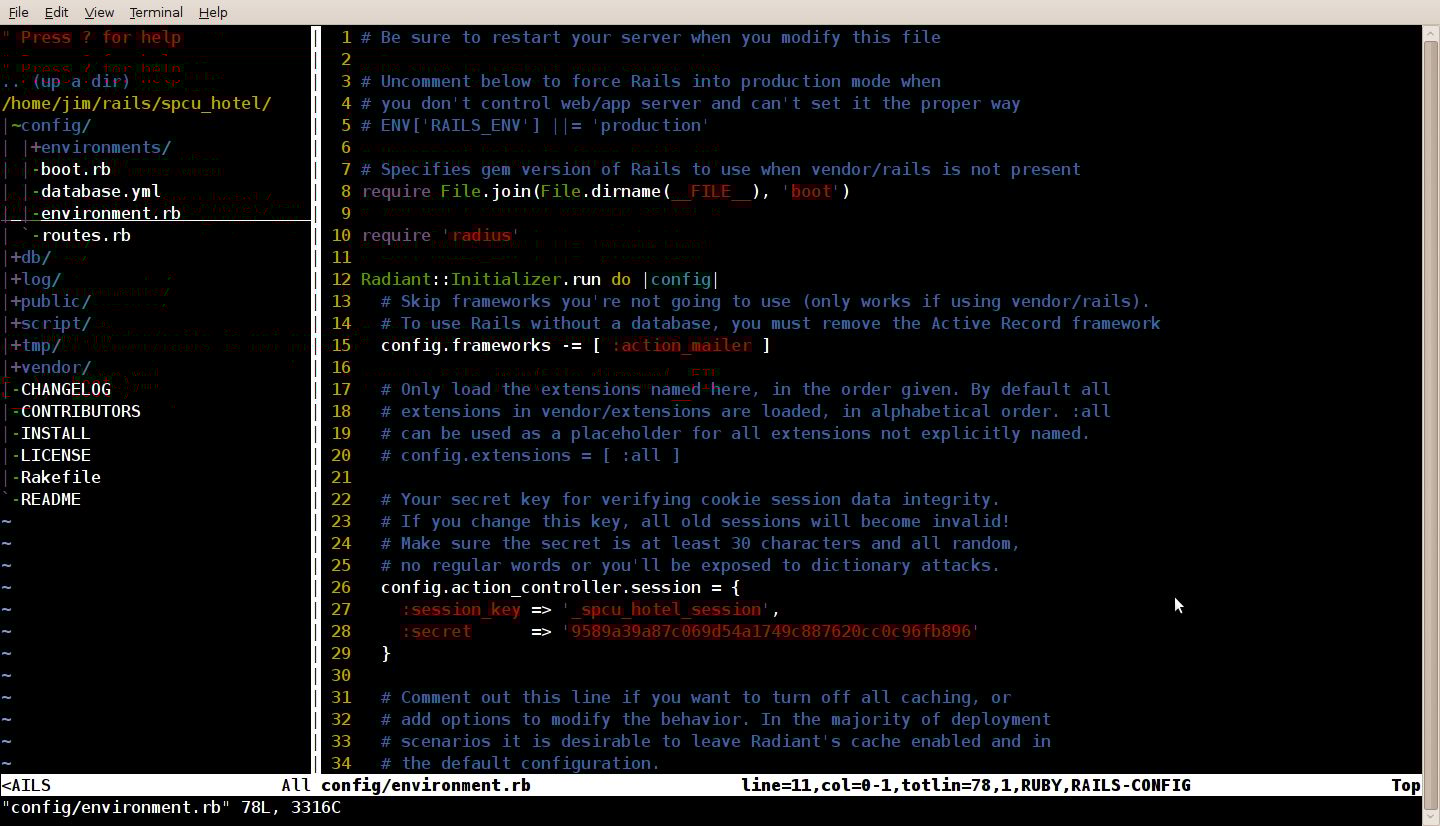
Task: Open the File menu
Action: [x=18, y=12]
